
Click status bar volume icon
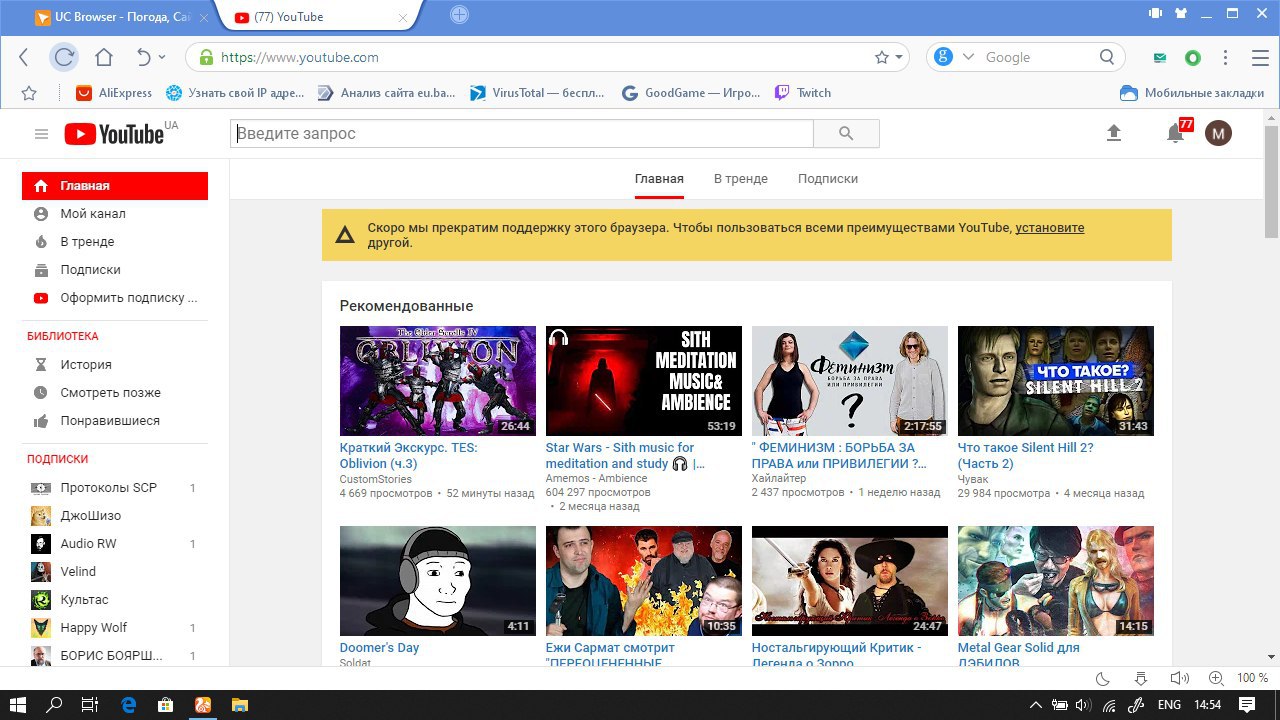coord(1180,678)
